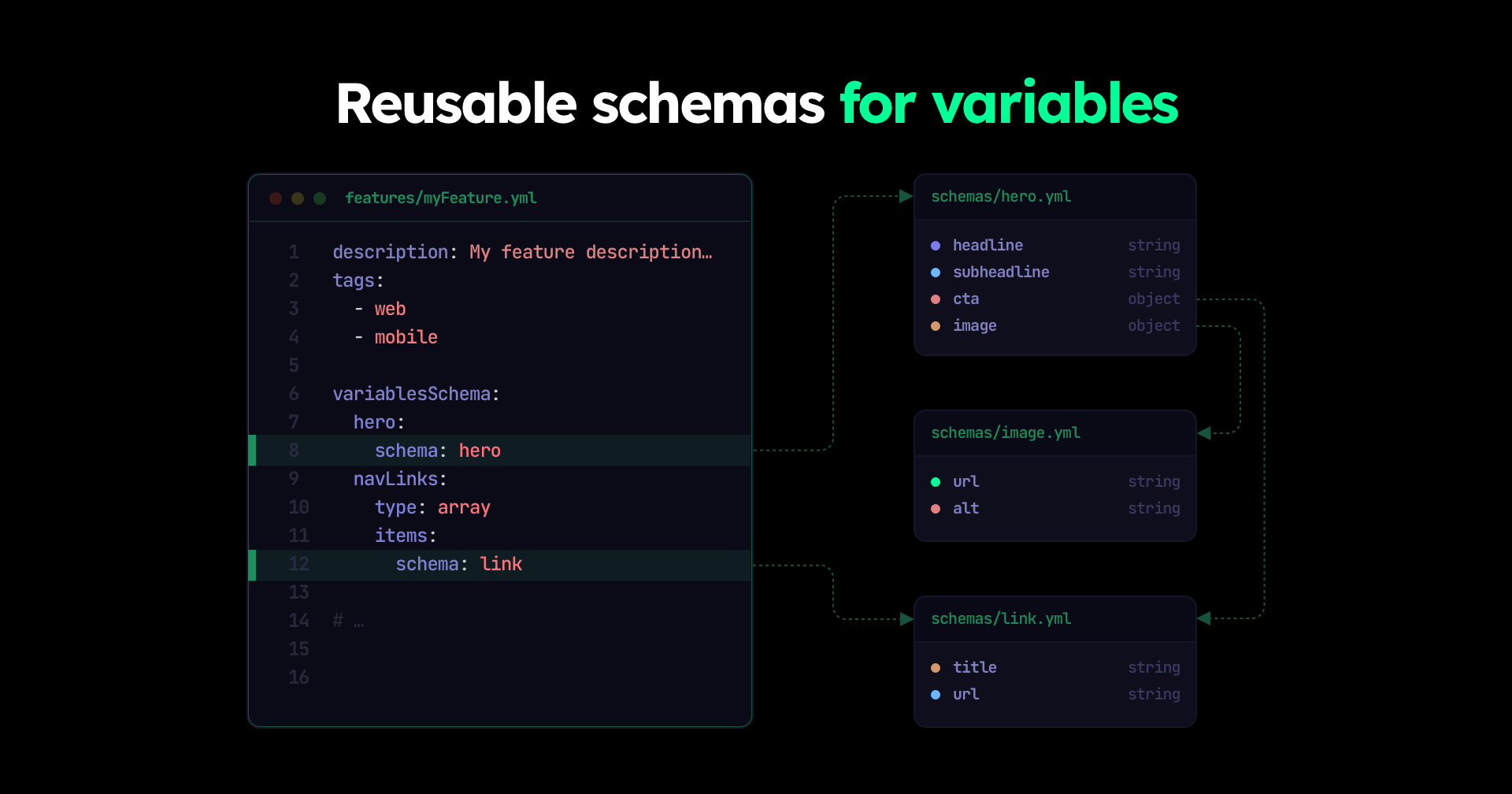Click the green dot beside url in image schema
Viewport: 1512px width, 794px height.
[936, 482]
